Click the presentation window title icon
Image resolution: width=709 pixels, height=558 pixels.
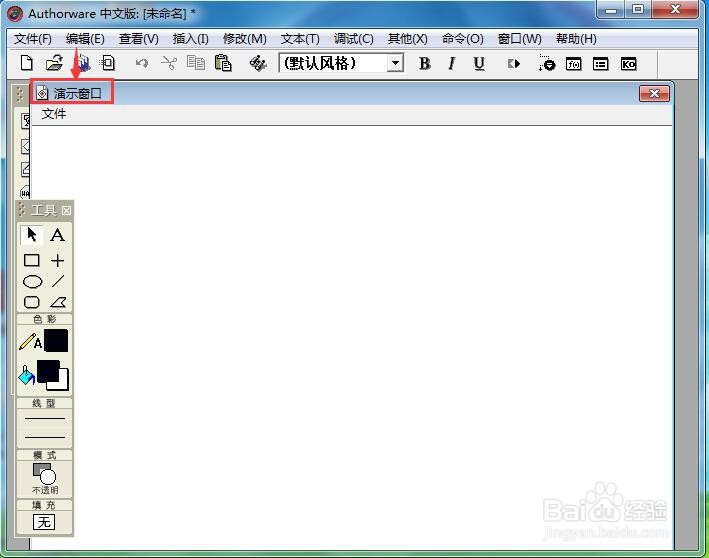tap(42, 94)
